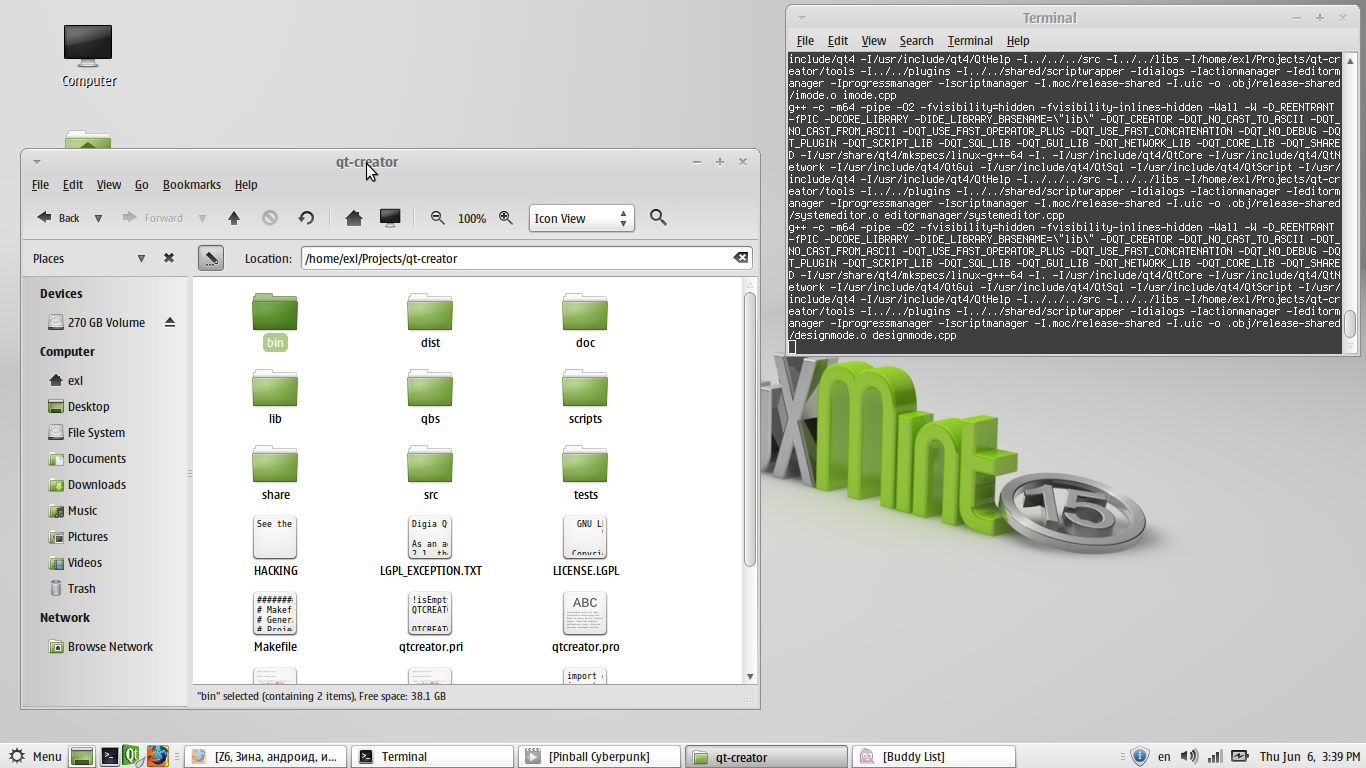Viewport: 1366px width, 768px height.
Task: Switch to Terminal taskbar window
Action: [x=432, y=757]
